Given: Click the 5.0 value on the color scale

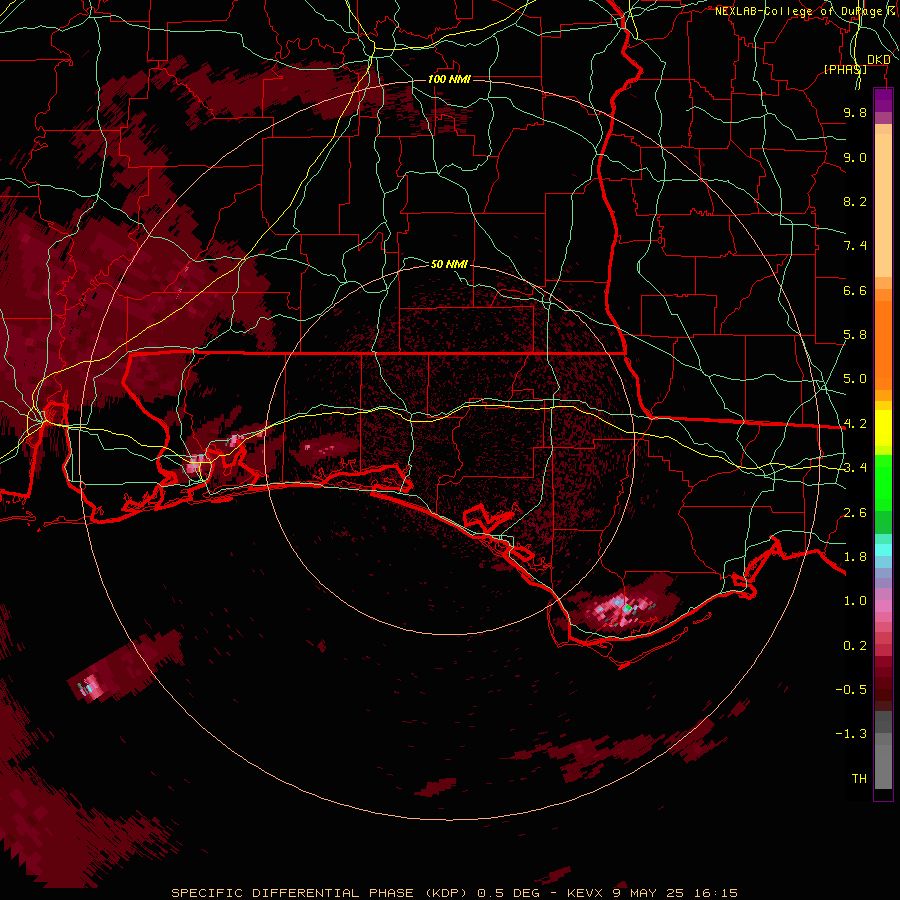Looking at the screenshot, I should click(855, 379).
